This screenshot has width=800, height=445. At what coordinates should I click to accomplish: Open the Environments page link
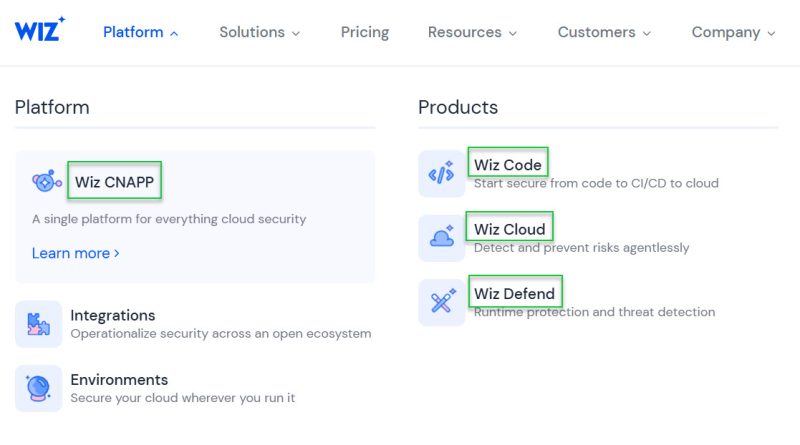119,379
